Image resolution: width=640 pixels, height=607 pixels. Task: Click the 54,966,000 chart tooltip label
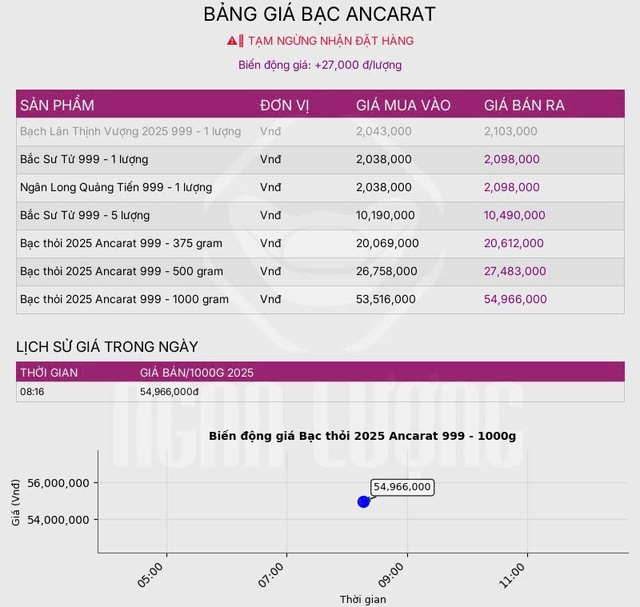pyautogui.click(x=402, y=487)
